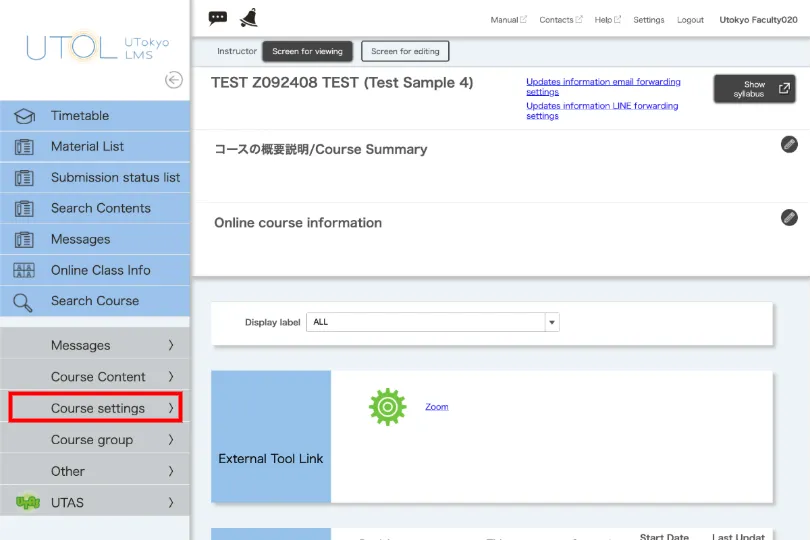
Task: Collapse sidebar with the circled arrow
Action: coord(174,80)
